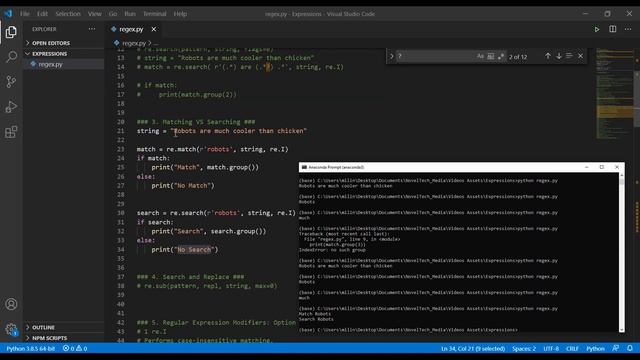Viewport: 640px width, 360px height.
Task: Open the Edit menu
Action: pos(42,13)
